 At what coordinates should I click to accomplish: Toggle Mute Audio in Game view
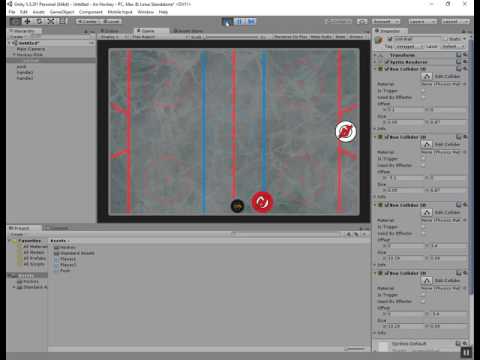pos(321,37)
